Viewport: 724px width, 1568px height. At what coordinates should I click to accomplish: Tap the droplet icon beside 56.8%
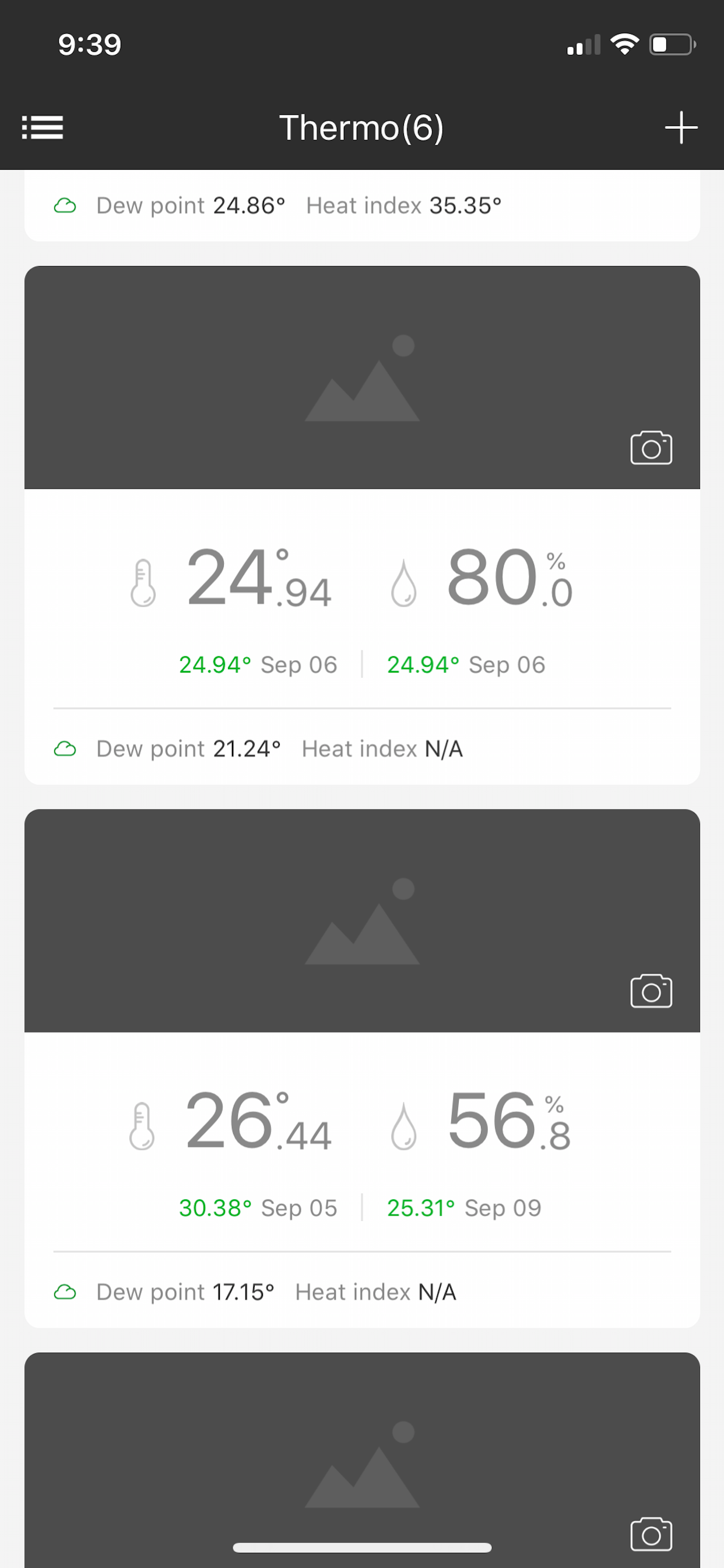point(403,1126)
